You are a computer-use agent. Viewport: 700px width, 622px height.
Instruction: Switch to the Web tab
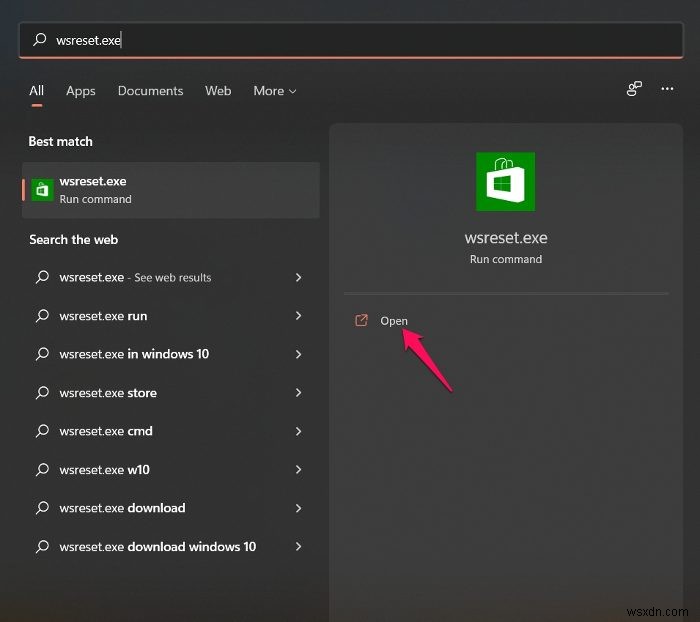click(218, 91)
